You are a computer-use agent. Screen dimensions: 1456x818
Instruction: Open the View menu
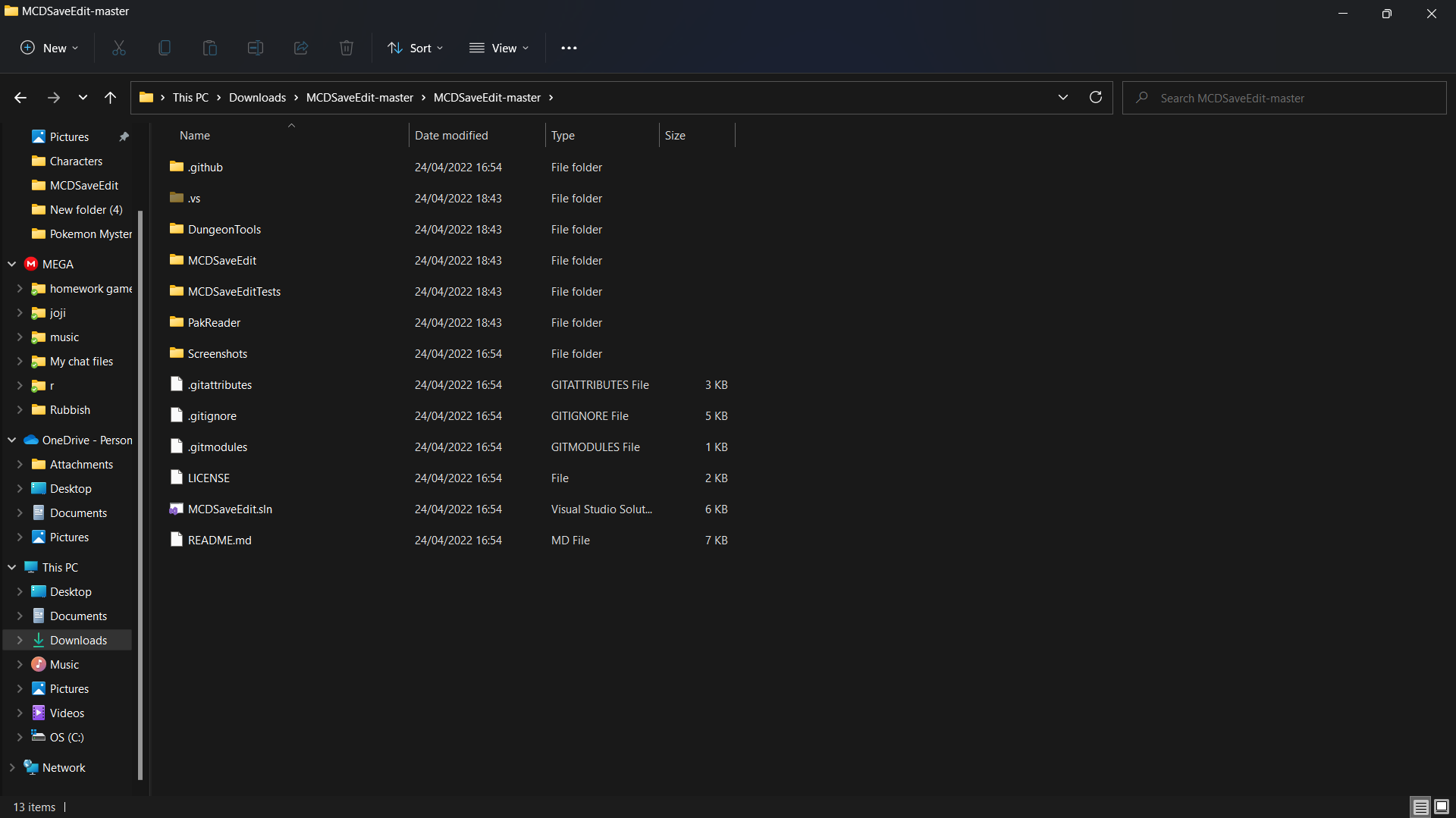coord(499,48)
